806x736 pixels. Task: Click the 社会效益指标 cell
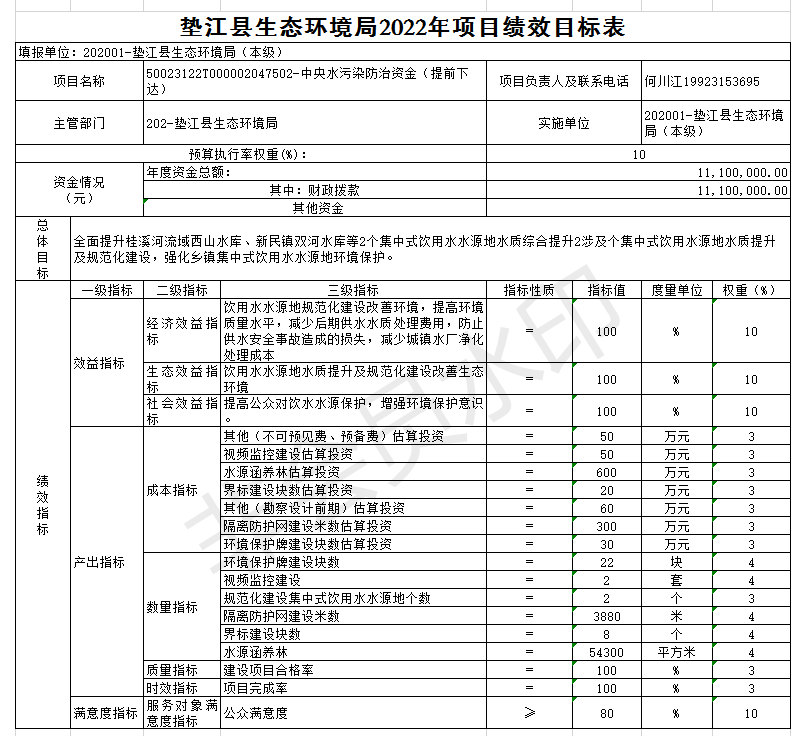coord(182,411)
